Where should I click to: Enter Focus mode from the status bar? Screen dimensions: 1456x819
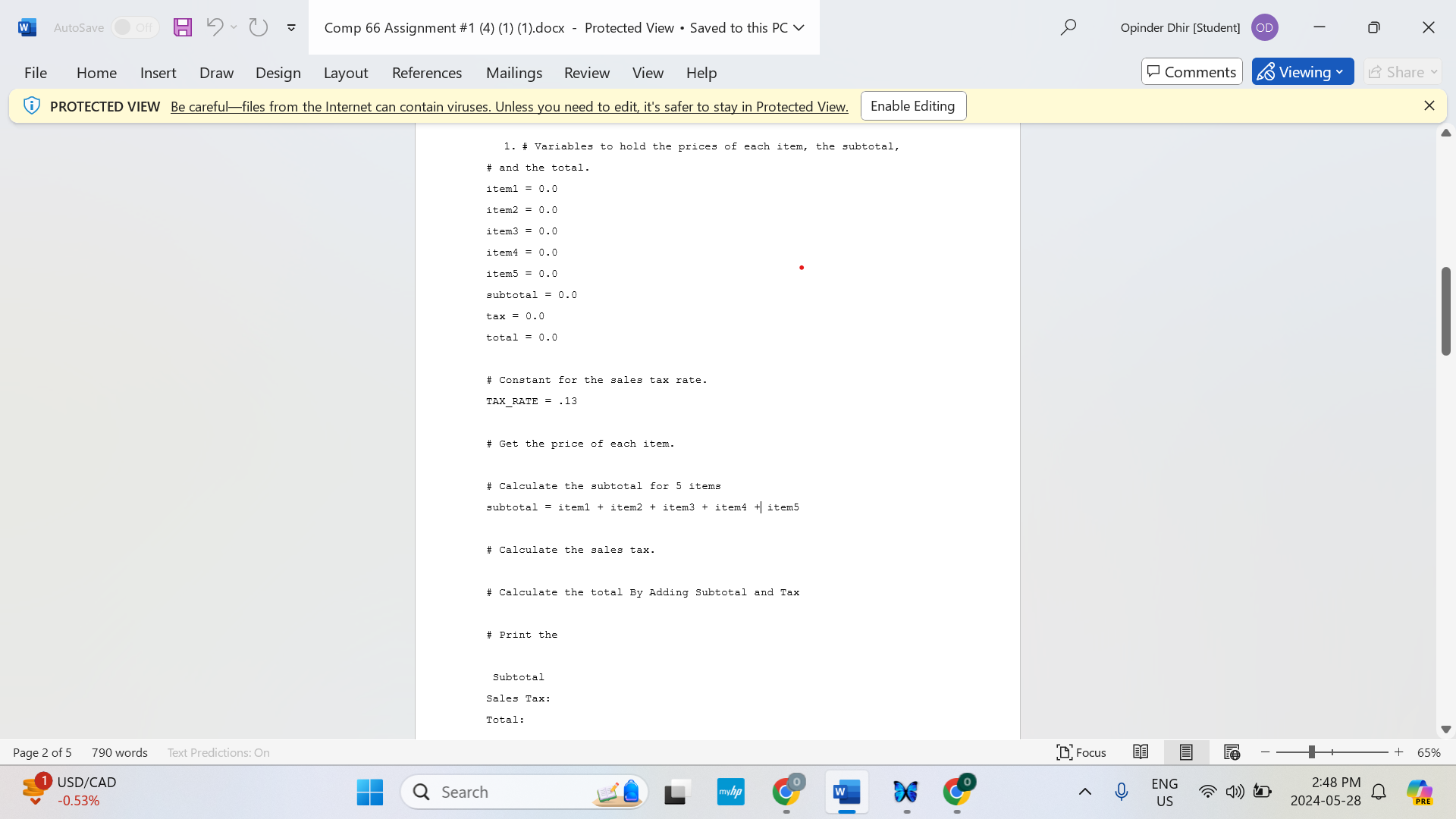tap(1081, 752)
